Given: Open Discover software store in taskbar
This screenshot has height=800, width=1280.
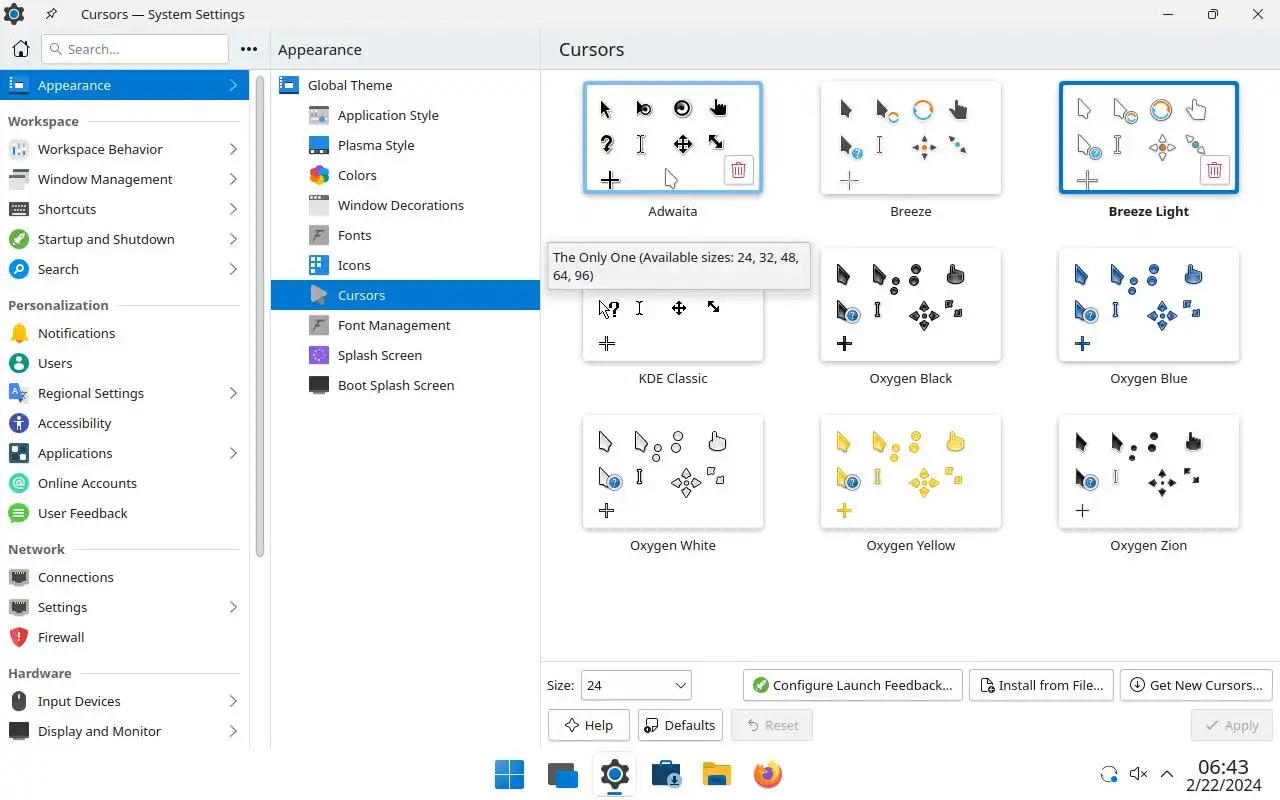Looking at the screenshot, I should tap(665, 774).
